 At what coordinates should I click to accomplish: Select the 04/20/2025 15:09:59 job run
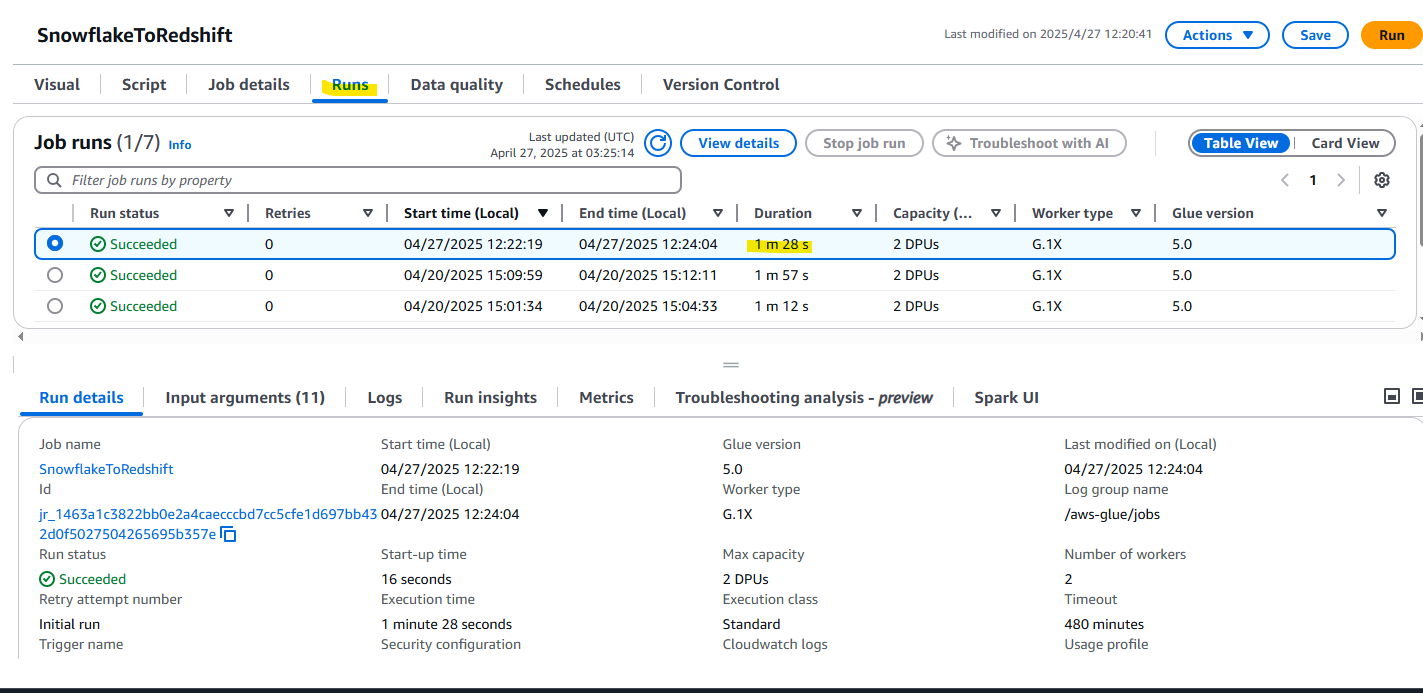(x=55, y=275)
